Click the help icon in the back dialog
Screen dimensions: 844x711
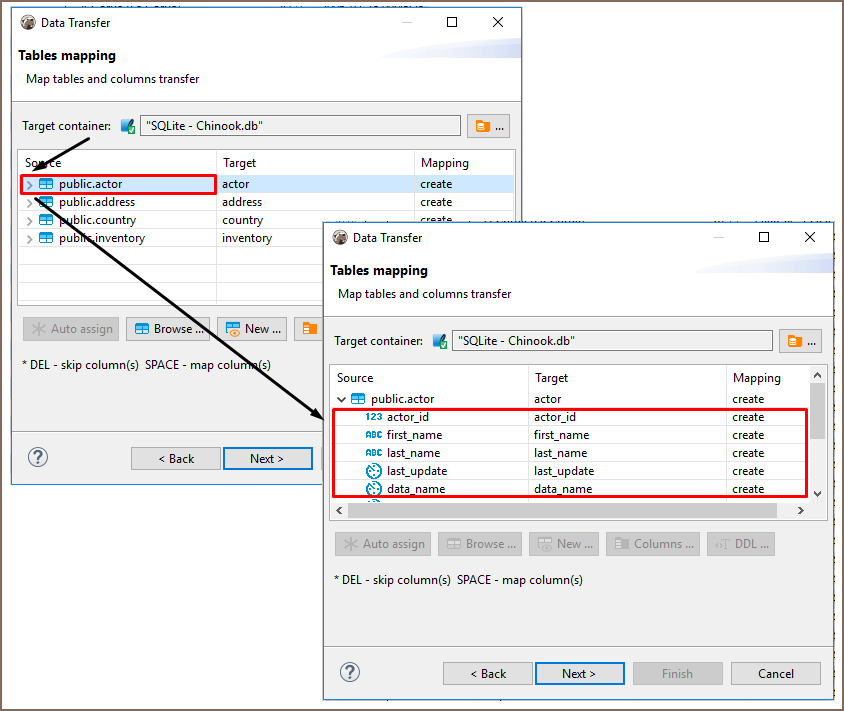click(38, 457)
